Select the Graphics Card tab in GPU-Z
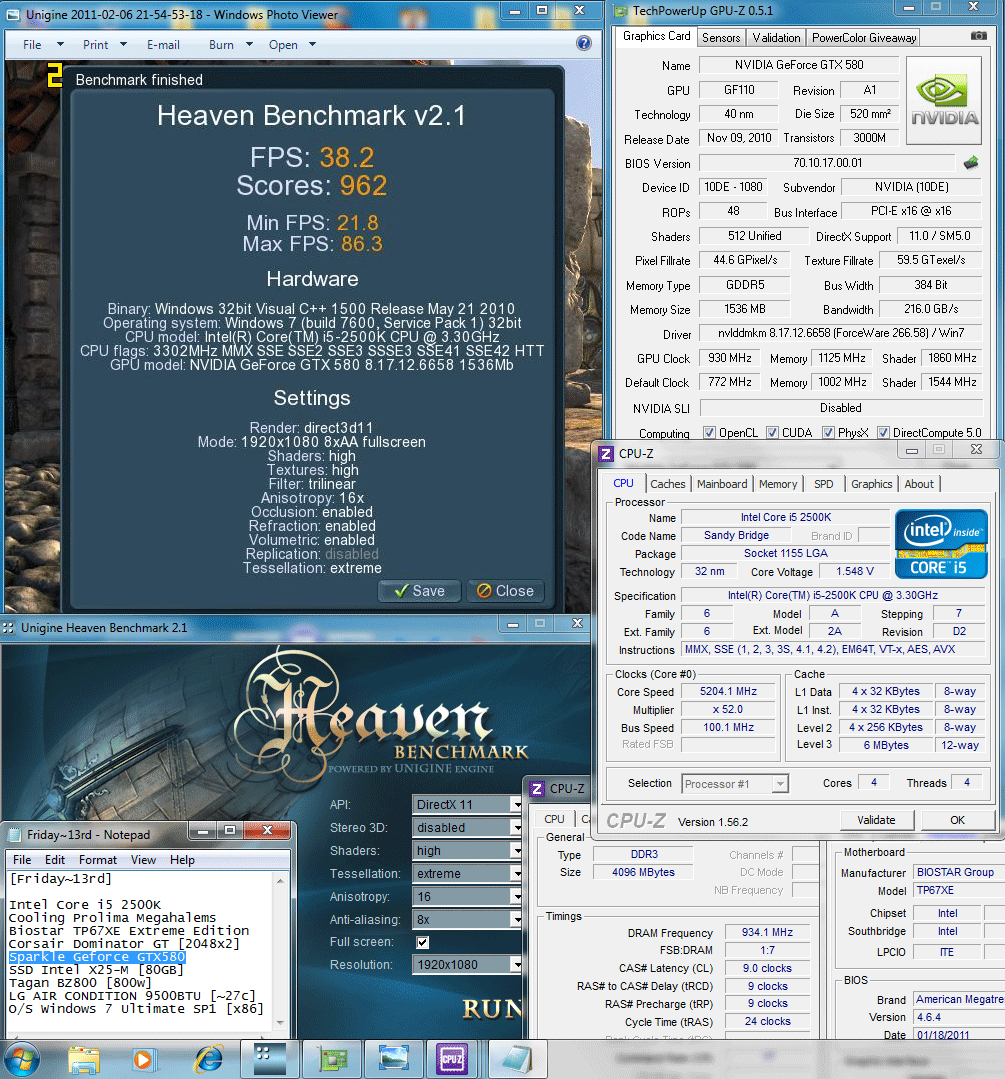 coord(656,36)
